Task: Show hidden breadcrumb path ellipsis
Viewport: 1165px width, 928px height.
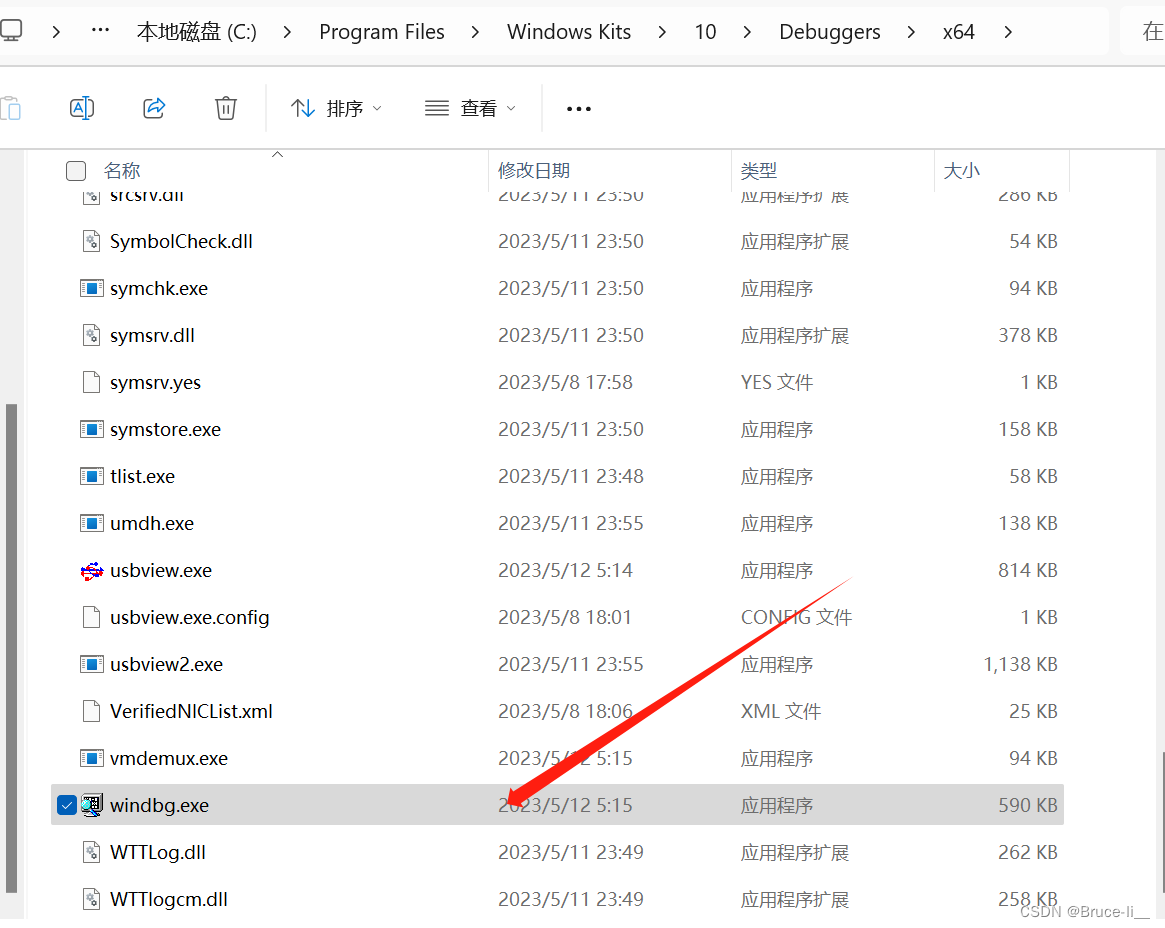Action: 100,30
